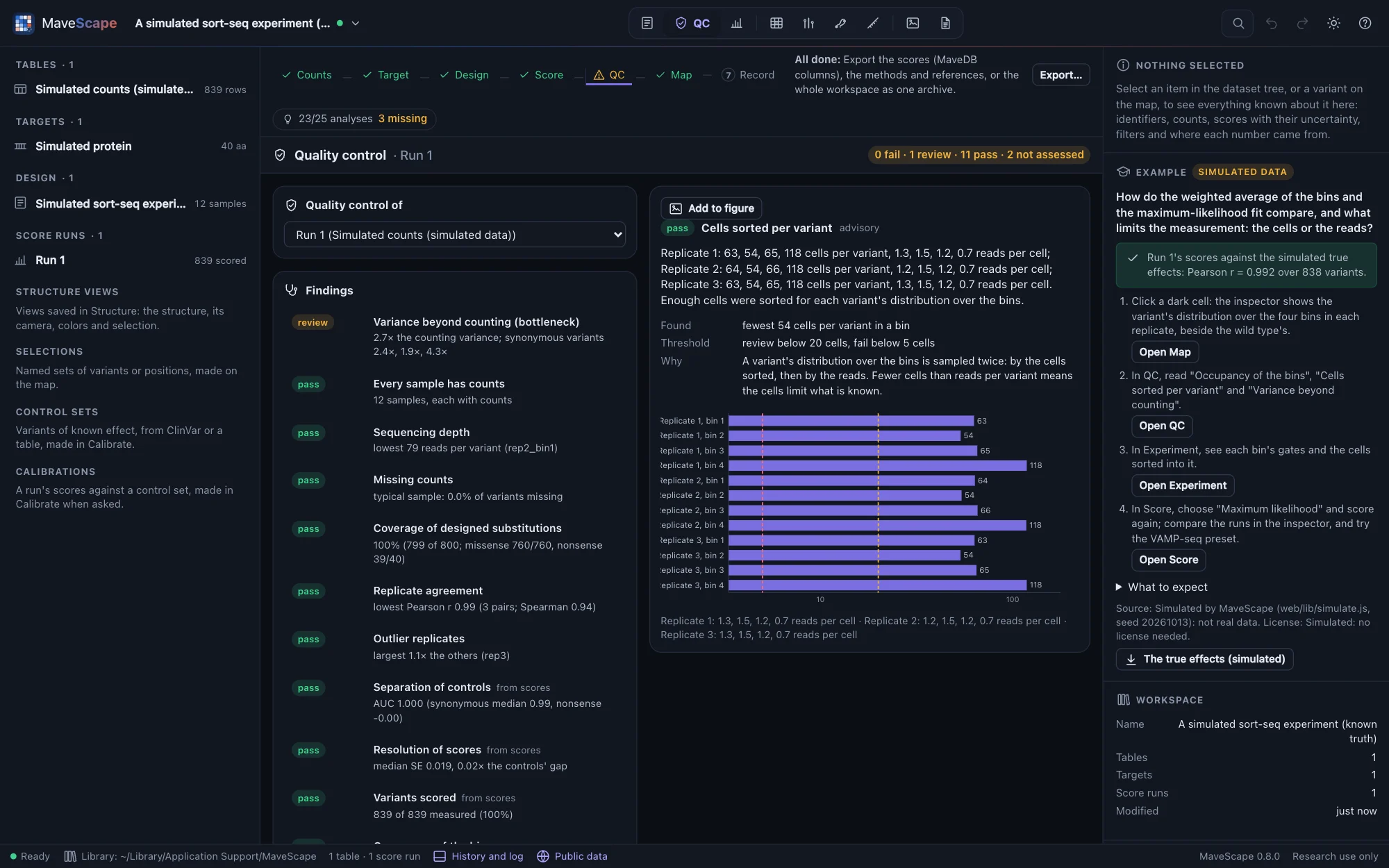Toggle the light/dark theme sun icon
The image size is (1389, 868).
1333,23
